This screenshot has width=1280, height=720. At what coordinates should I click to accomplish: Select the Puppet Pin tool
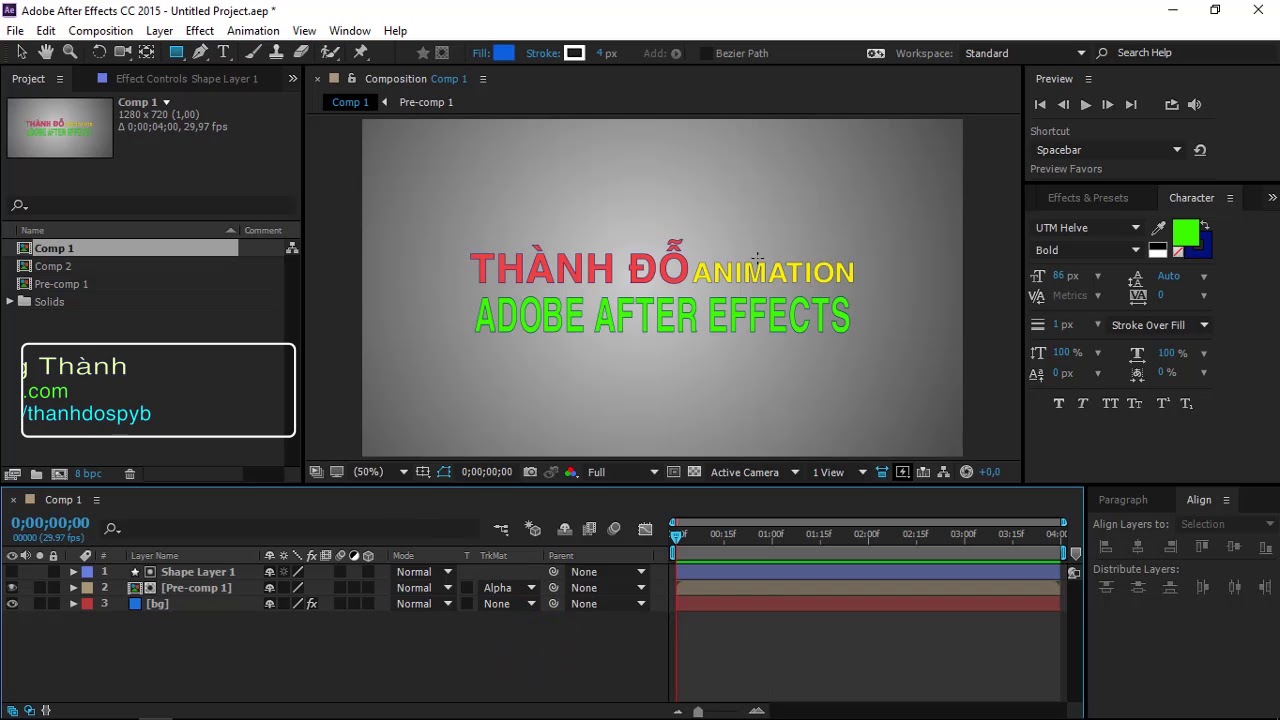[361, 52]
